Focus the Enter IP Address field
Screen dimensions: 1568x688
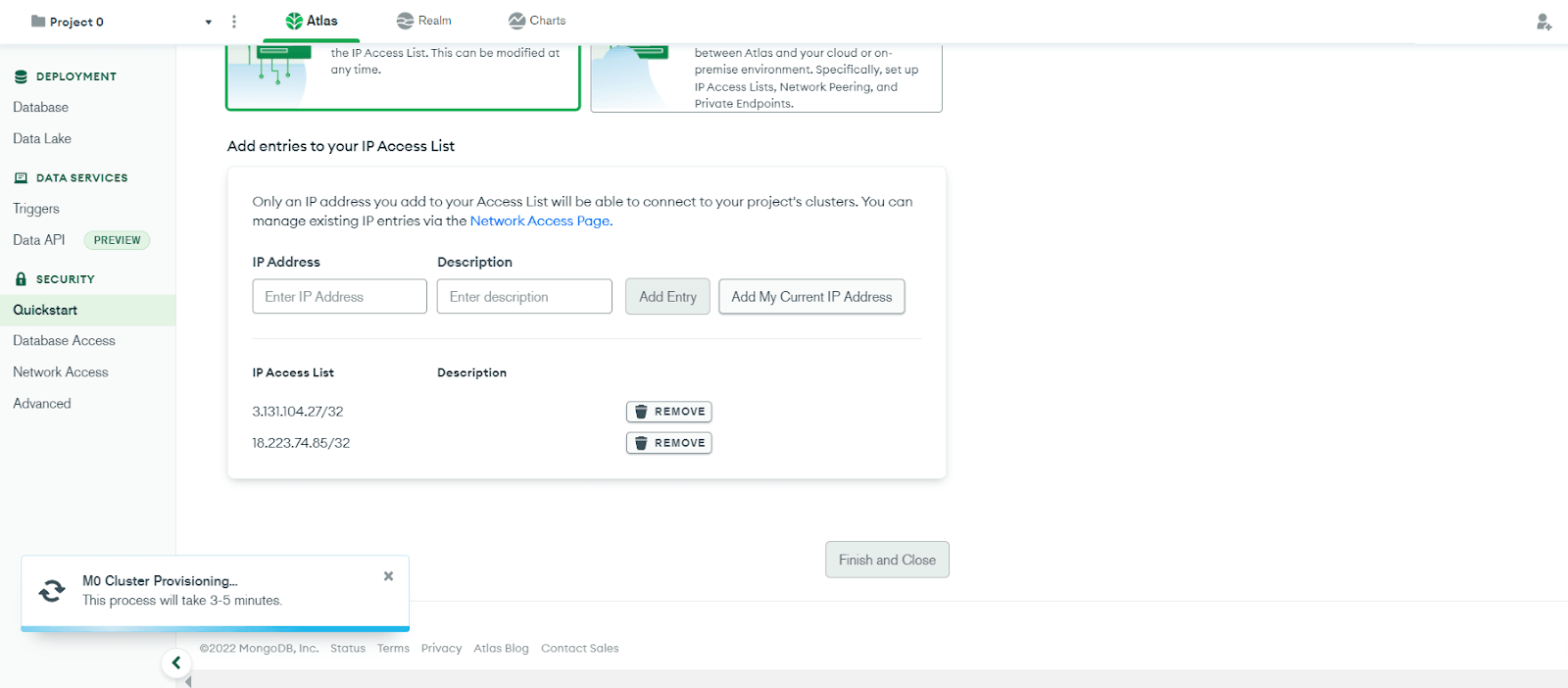tap(339, 297)
